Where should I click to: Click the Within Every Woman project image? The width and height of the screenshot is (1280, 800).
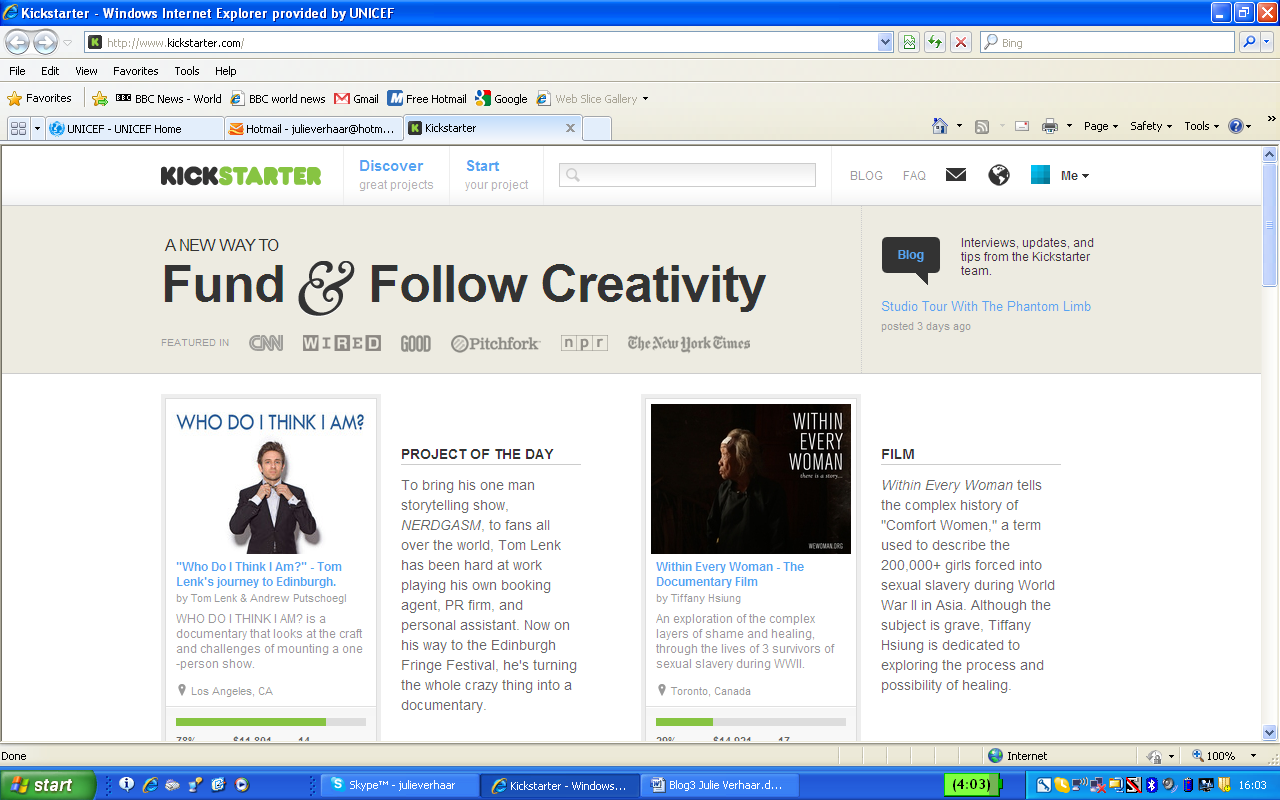point(751,478)
